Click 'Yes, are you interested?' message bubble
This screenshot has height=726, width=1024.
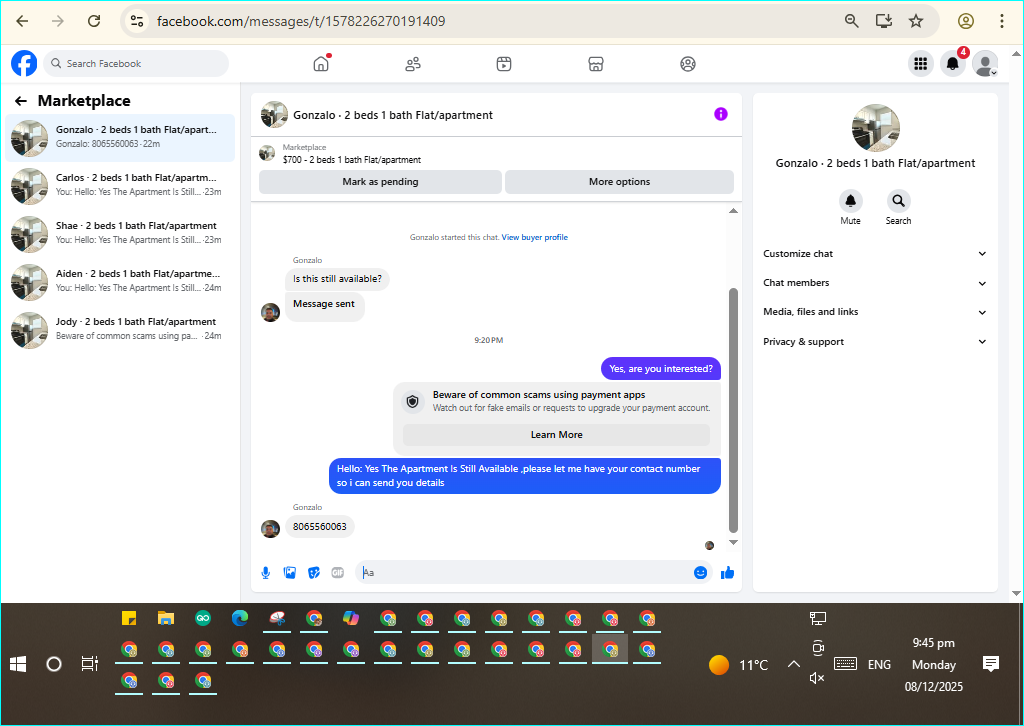661,369
